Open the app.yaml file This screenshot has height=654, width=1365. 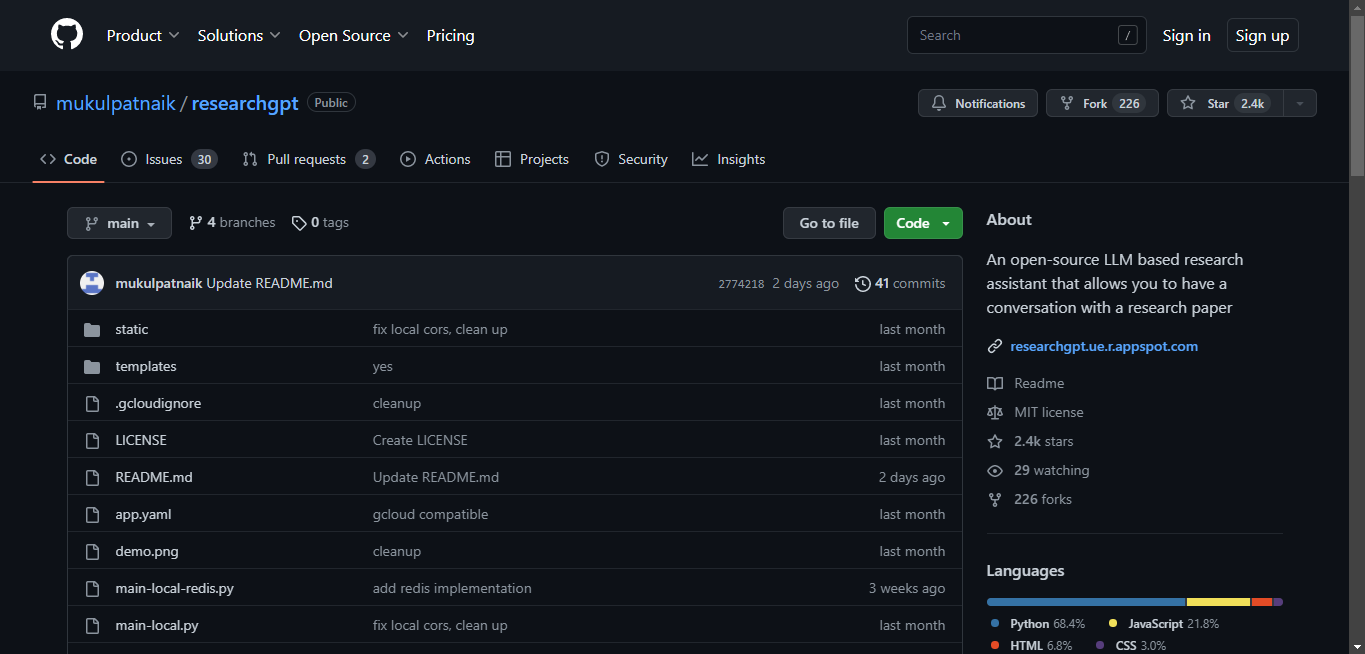[144, 514]
